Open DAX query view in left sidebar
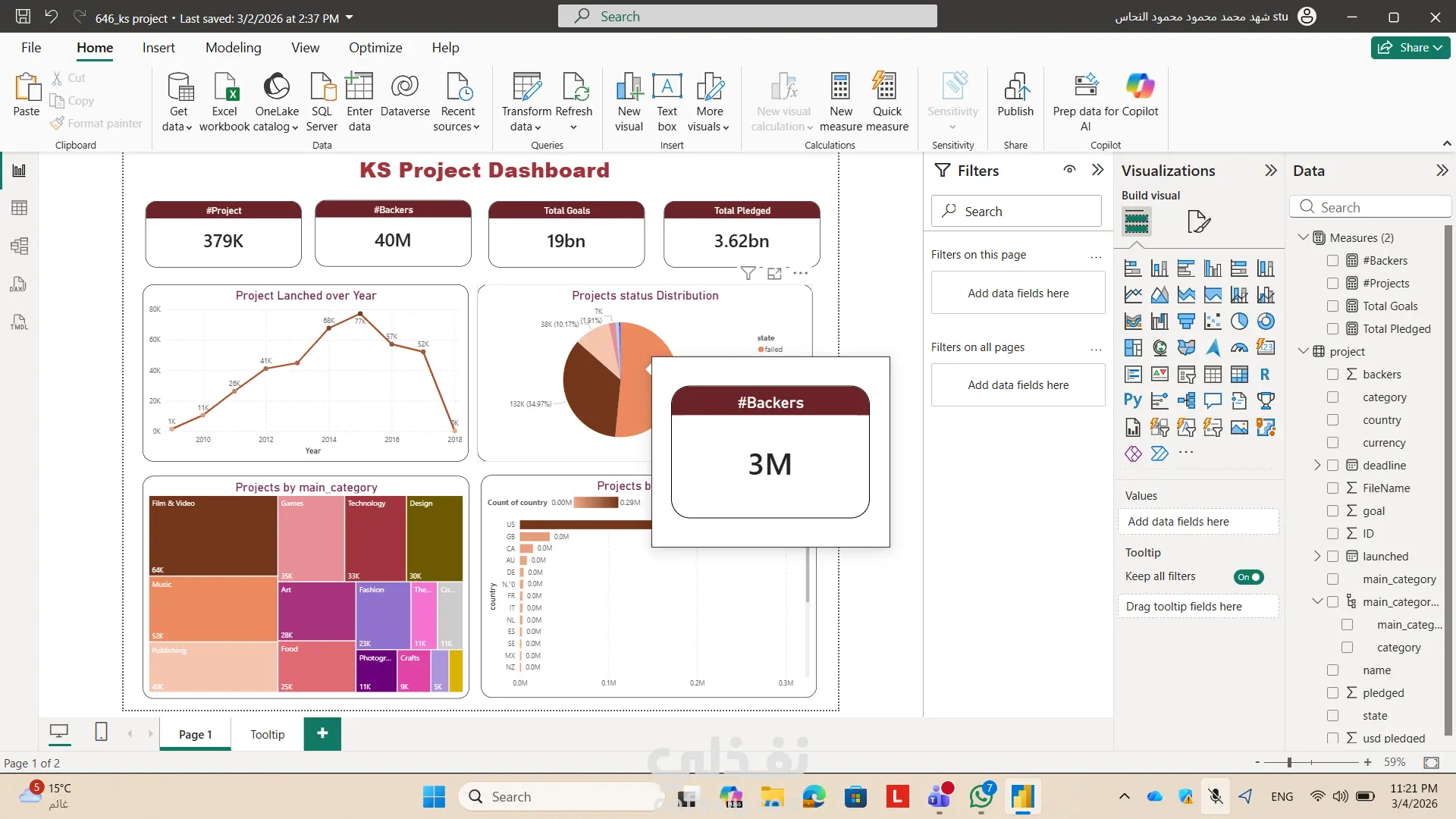Viewport: 1456px width, 819px height. pyautogui.click(x=19, y=284)
